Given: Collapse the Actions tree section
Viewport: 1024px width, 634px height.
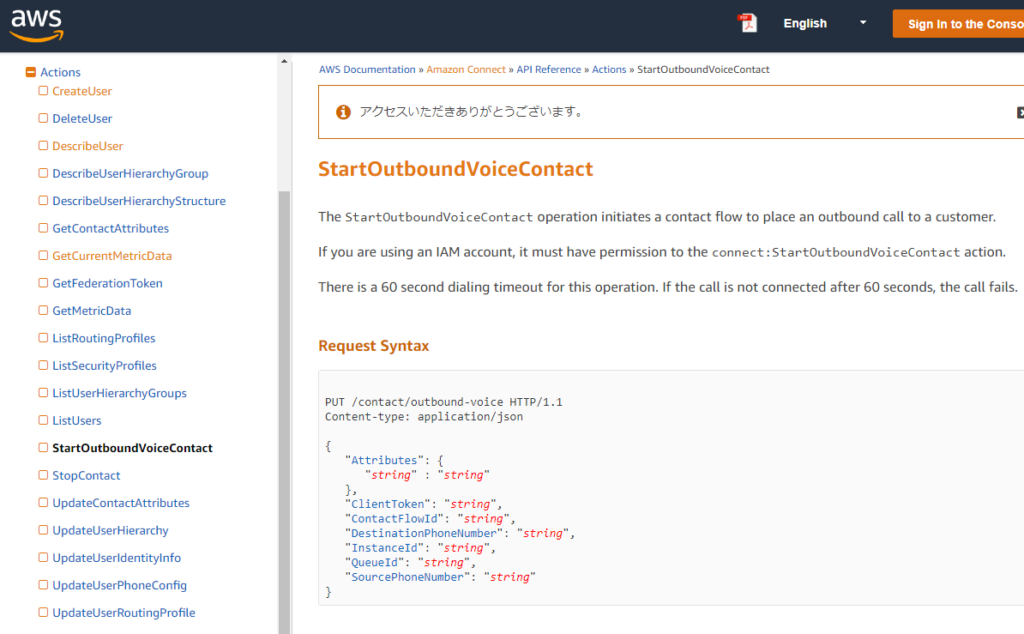Looking at the screenshot, I should (x=30, y=72).
